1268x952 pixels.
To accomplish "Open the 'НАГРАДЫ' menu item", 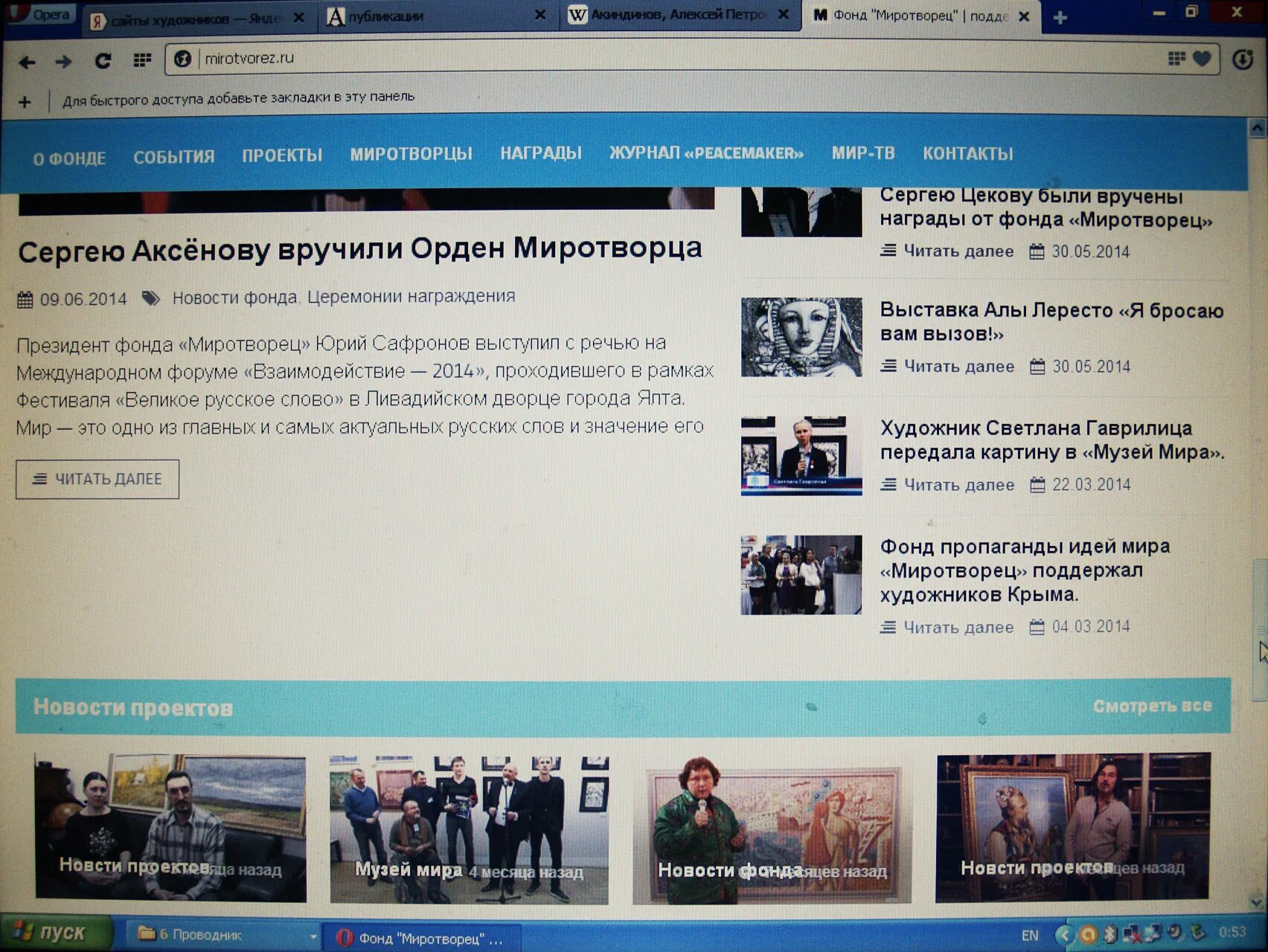I will 541,153.
